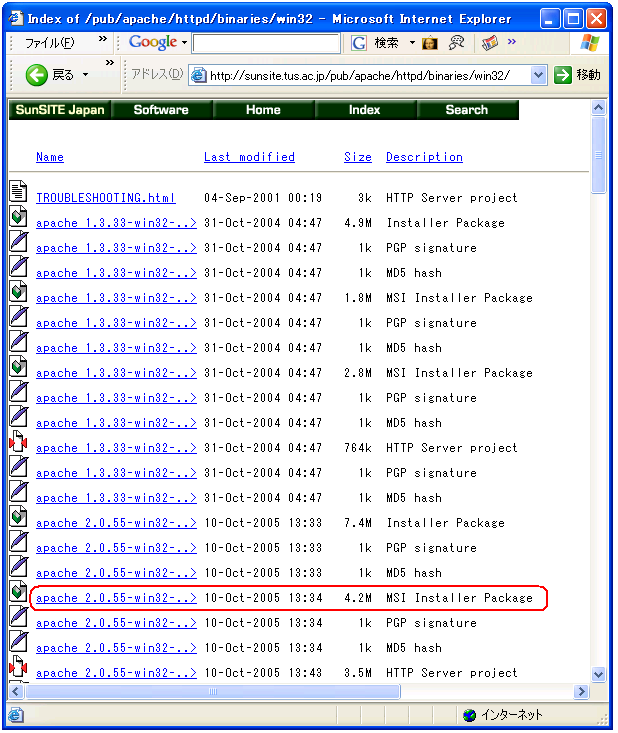Click the icon of the circled 4.2M MSI installer
This screenshot has height=733, width=618.
coord(19,593)
